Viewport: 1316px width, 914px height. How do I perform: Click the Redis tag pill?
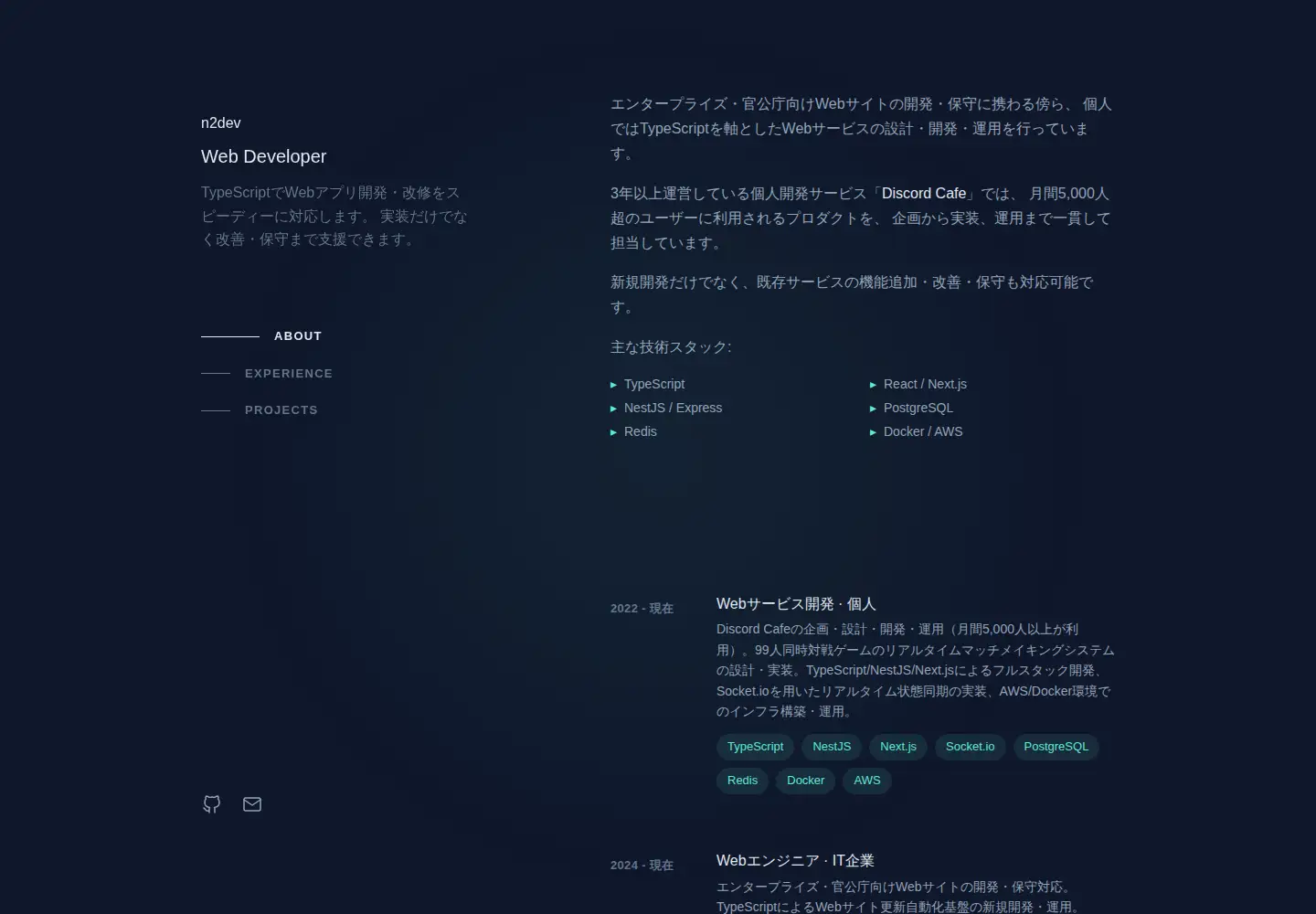point(742,781)
